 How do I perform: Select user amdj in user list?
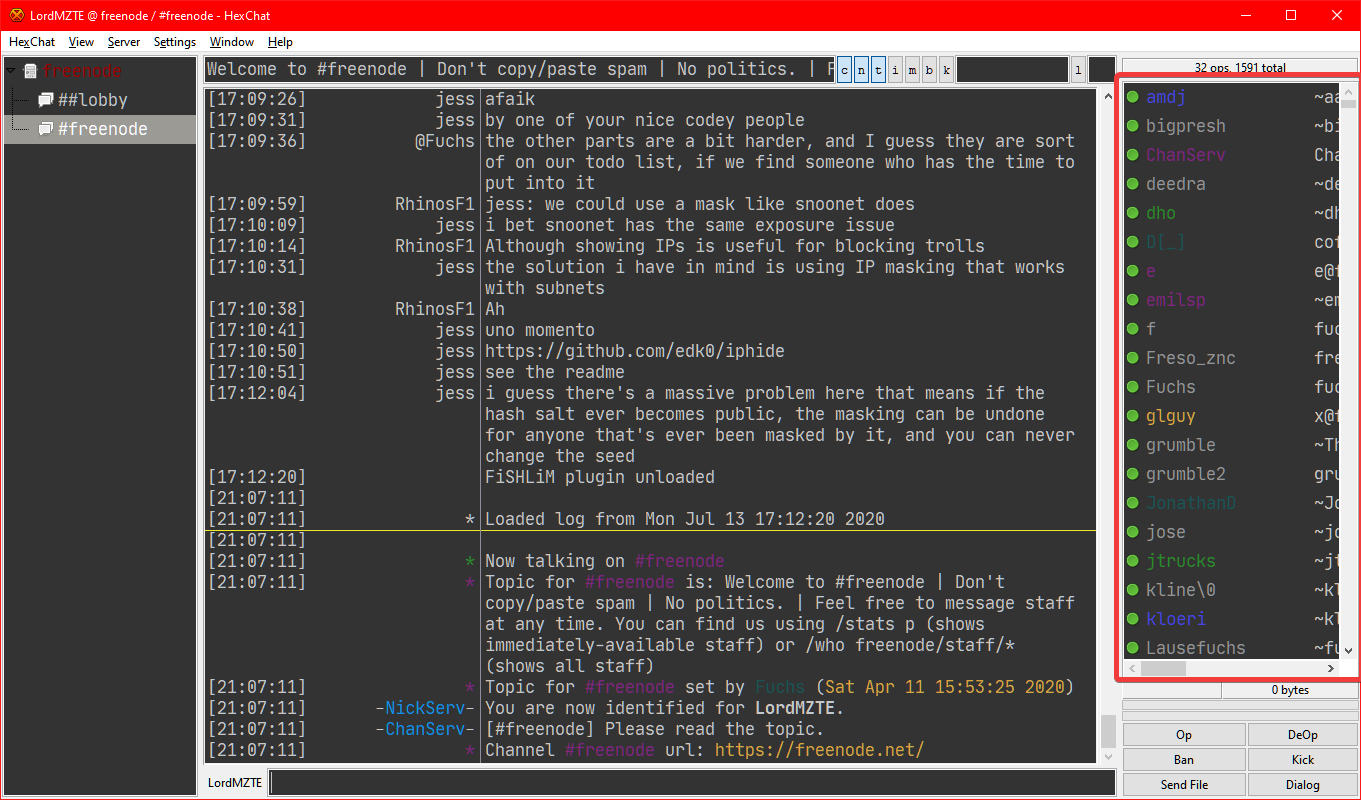tap(1166, 97)
